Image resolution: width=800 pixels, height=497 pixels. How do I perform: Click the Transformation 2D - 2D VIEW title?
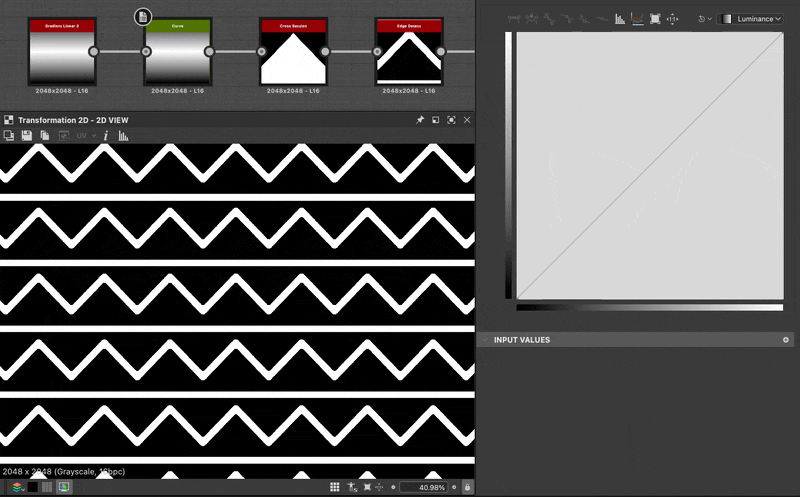(73, 120)
